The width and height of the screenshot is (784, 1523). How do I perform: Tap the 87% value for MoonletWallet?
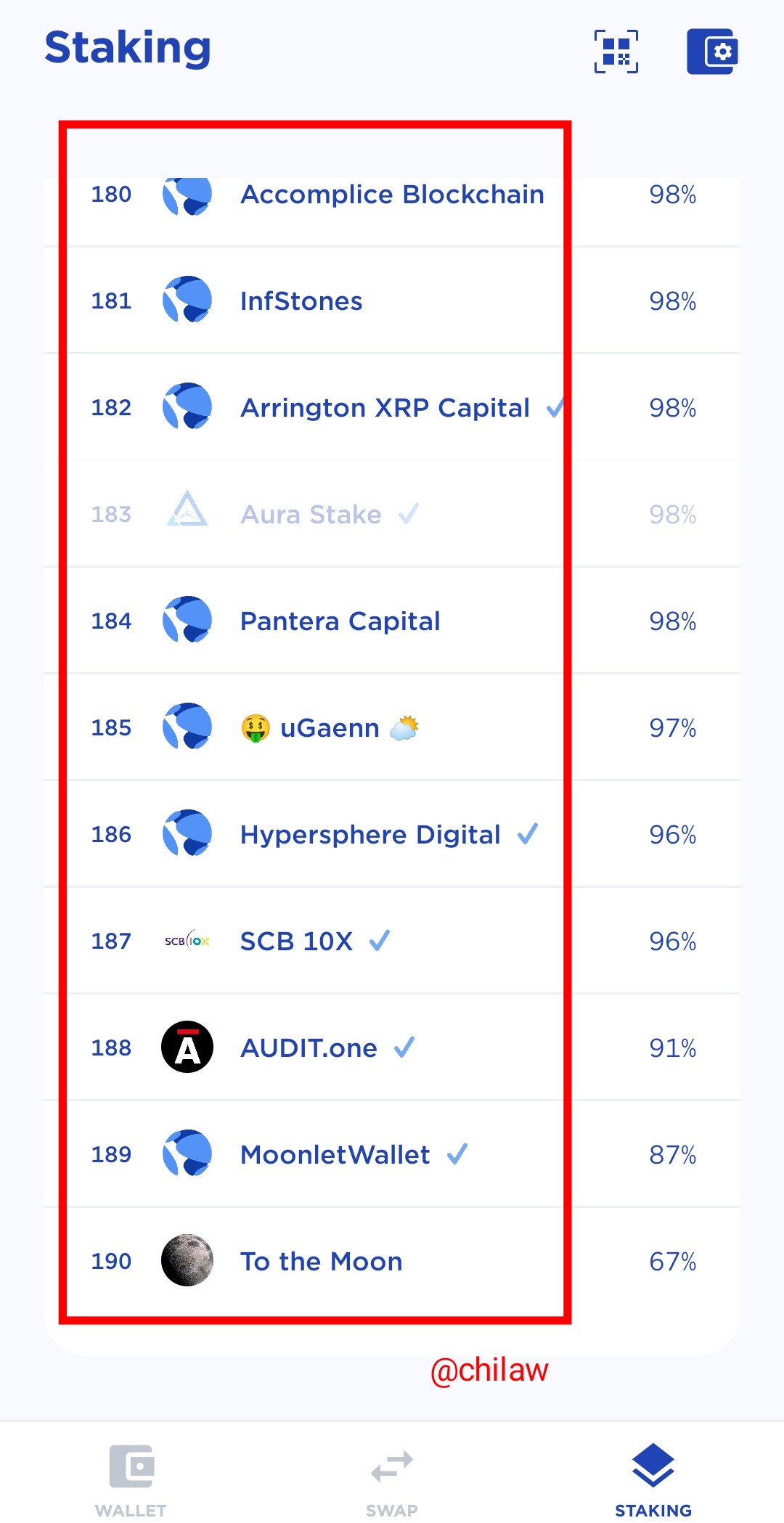673,1154
